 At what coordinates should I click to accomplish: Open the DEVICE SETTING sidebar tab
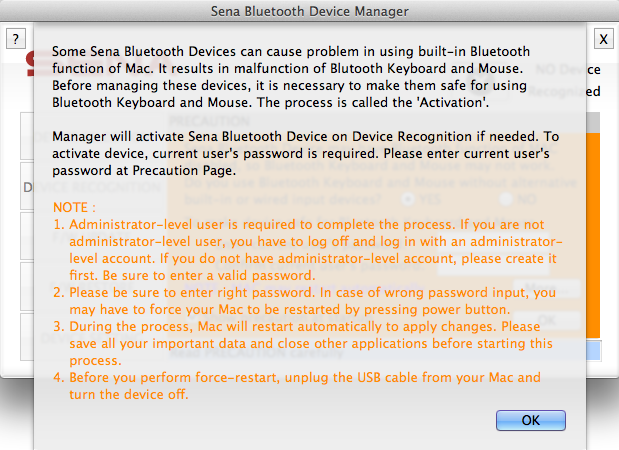point(93,338)
